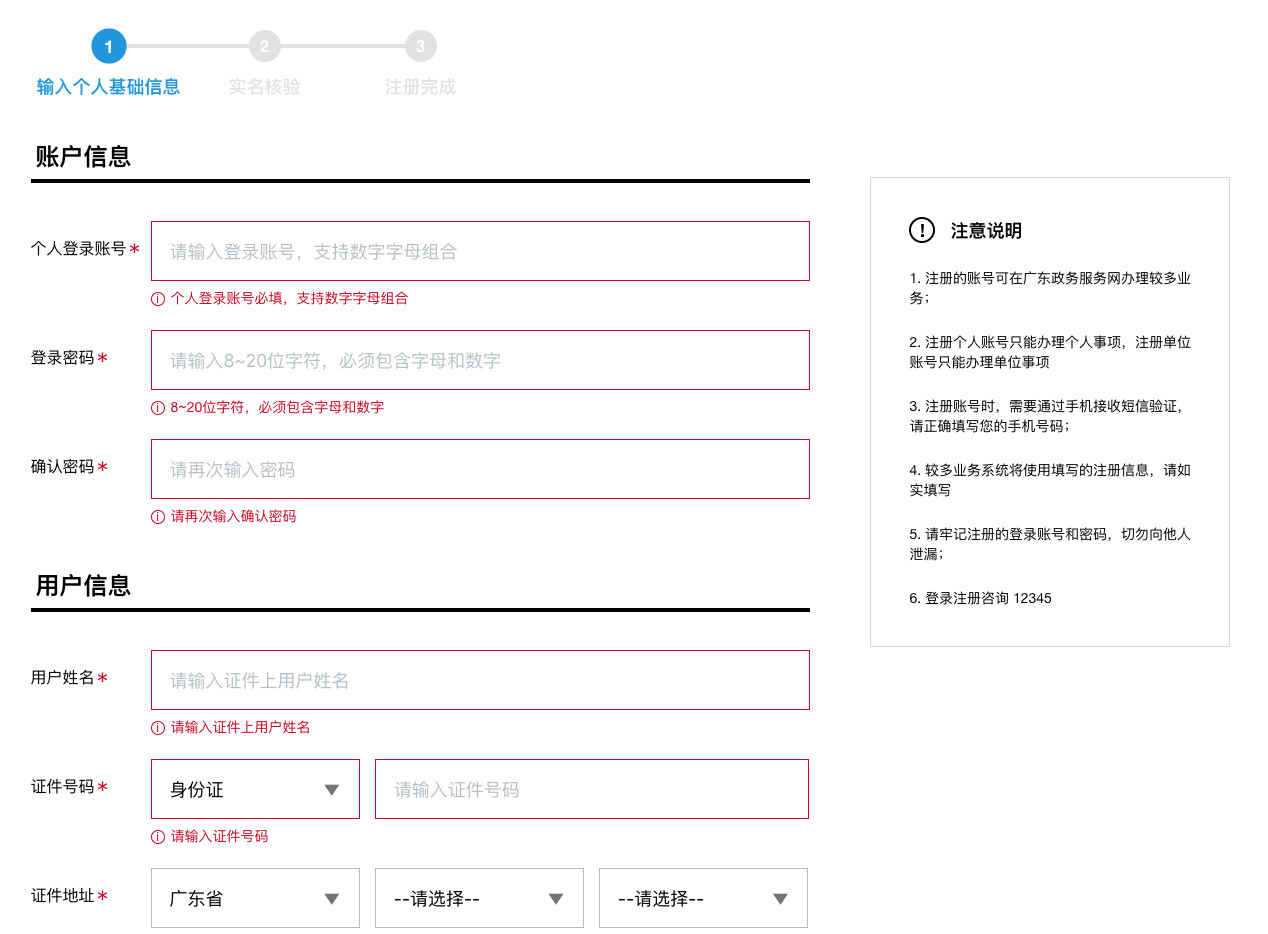Open the district --请选择-- dropdown
This screenshot has width=1268, height=934.
tap(703, 898)
